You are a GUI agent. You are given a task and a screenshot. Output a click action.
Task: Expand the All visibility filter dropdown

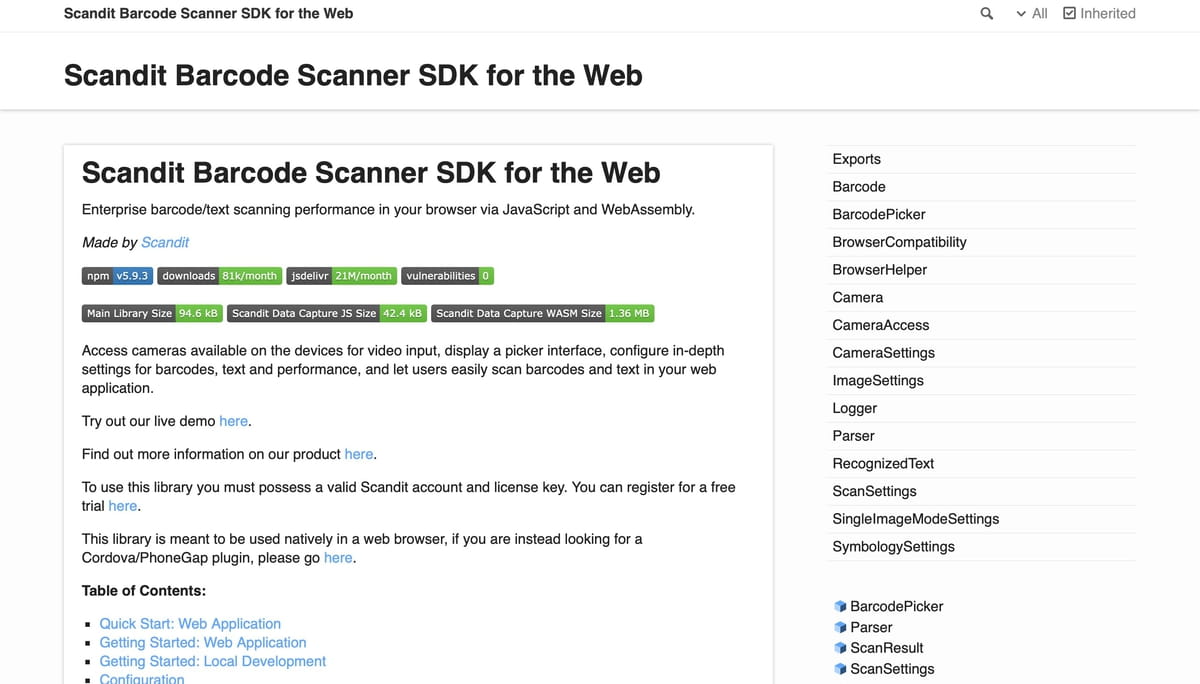[1031, 14]
